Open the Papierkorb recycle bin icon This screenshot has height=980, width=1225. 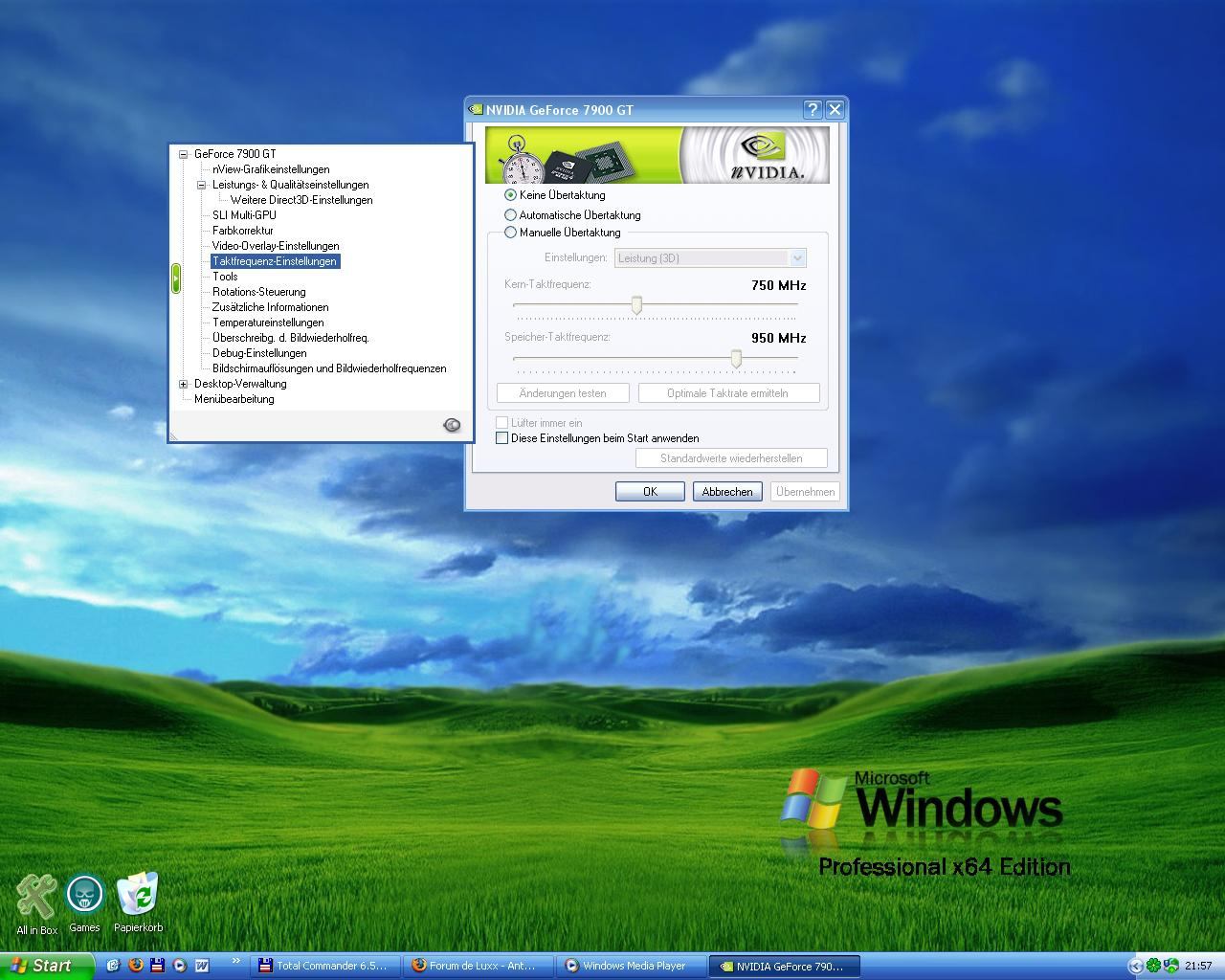click(139, 903)
